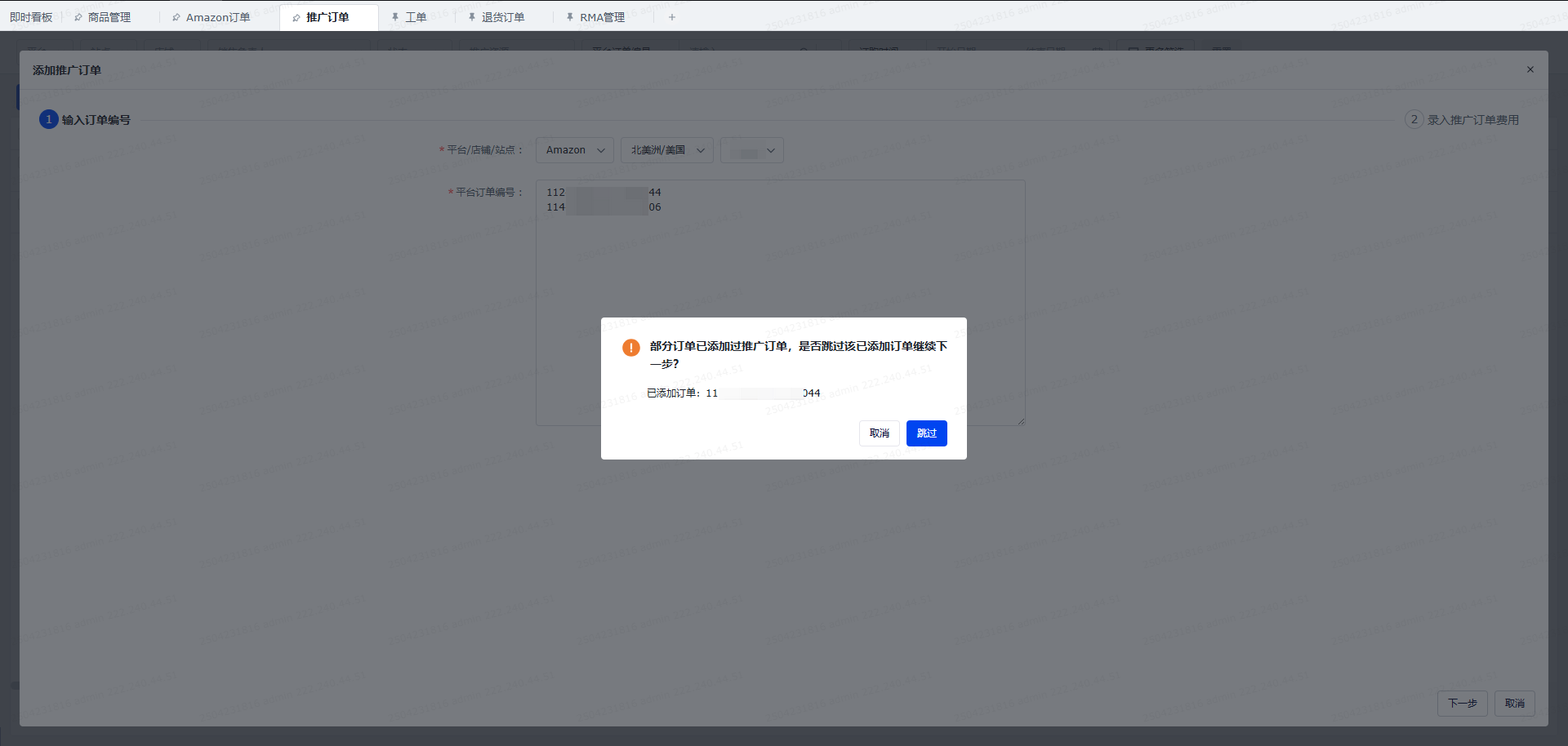The height and width of the screenshot is (746, 1568).
Task: Switch to the Amazon订单 tab
Action: tap(218, 17)
